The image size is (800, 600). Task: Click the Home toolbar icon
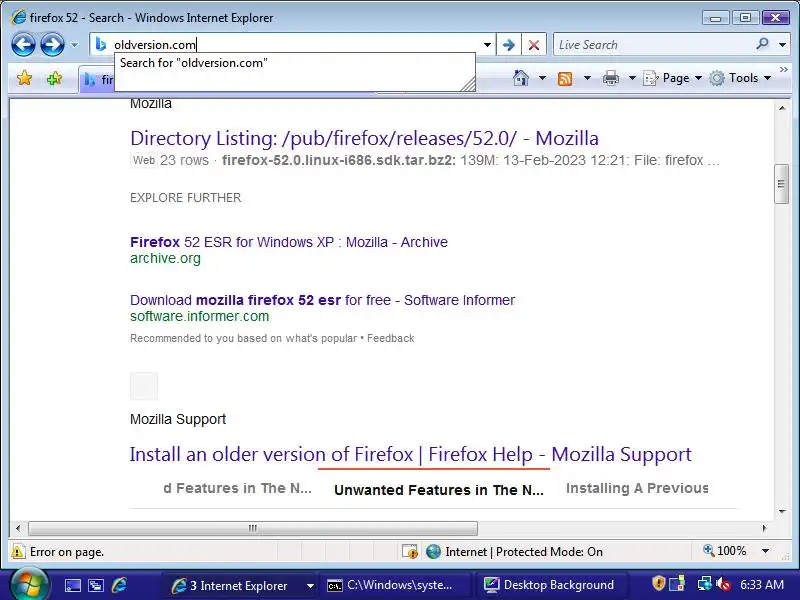tap(521, 78)
